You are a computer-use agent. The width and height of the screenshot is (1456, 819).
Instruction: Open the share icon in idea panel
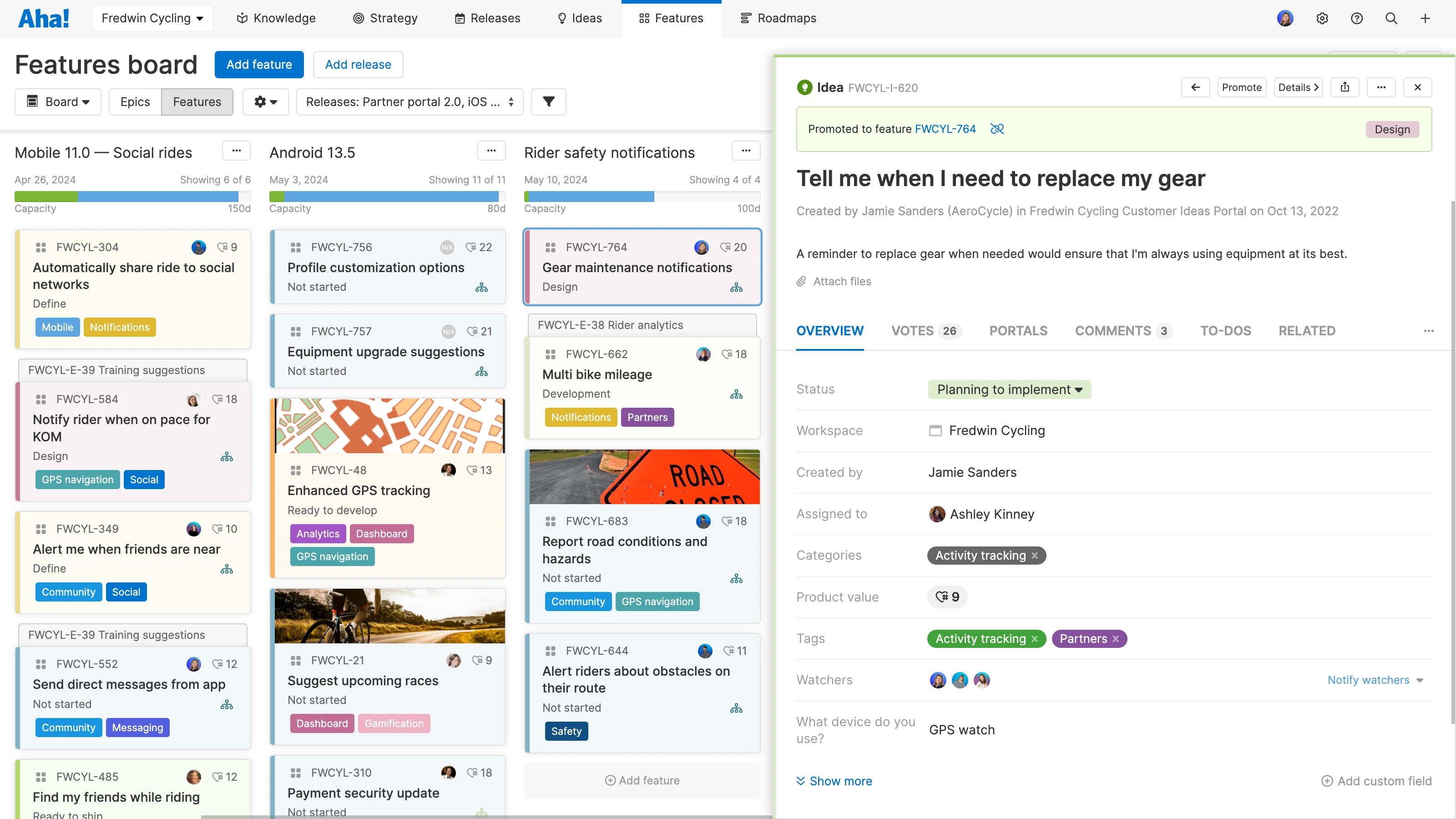click(x=1345, y=87)
